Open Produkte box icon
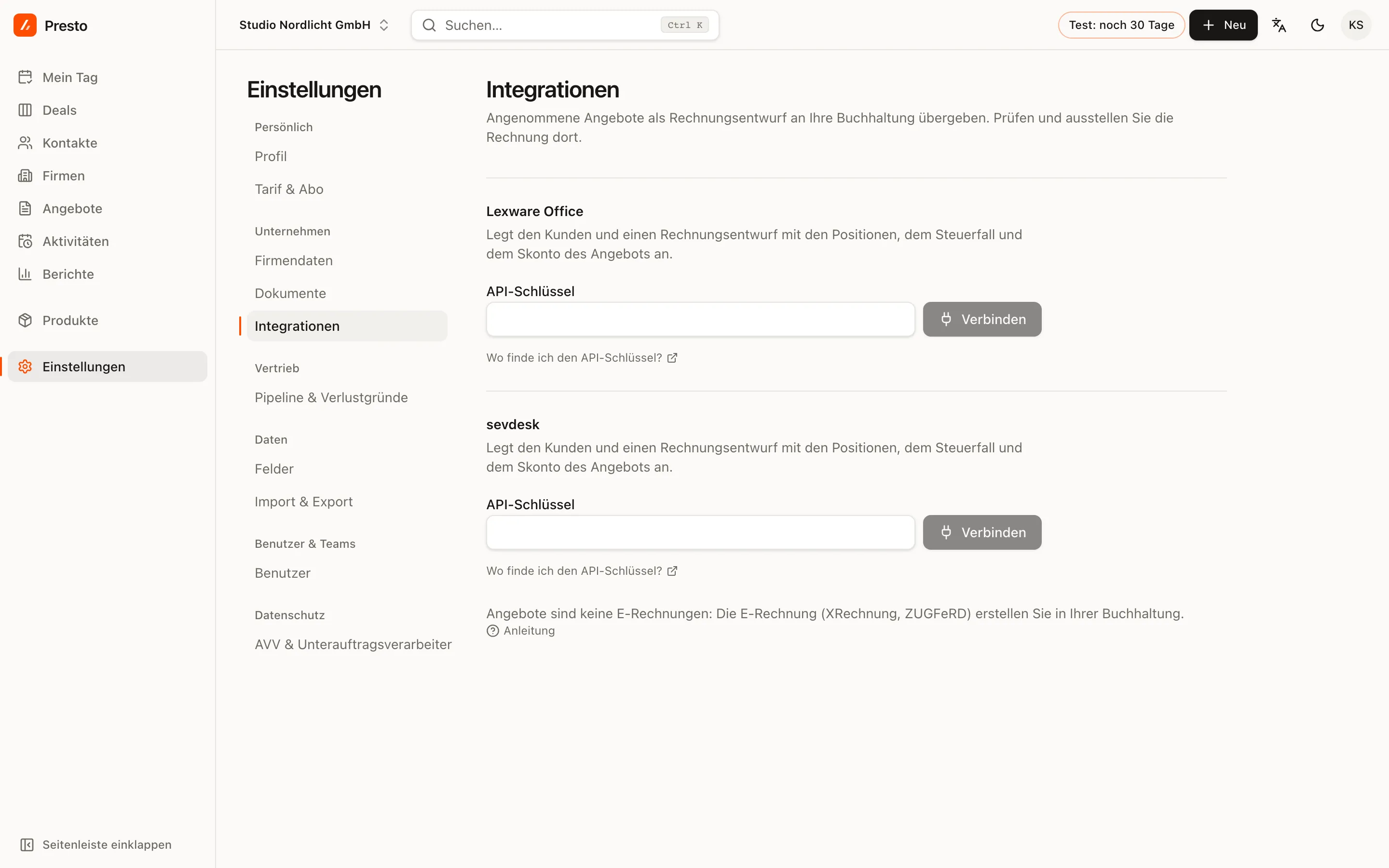 [x=25, y=320]
